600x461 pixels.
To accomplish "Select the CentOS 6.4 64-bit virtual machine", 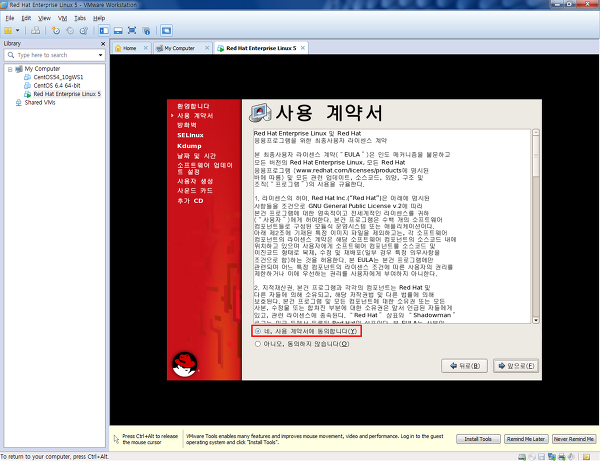I will 57,86.
